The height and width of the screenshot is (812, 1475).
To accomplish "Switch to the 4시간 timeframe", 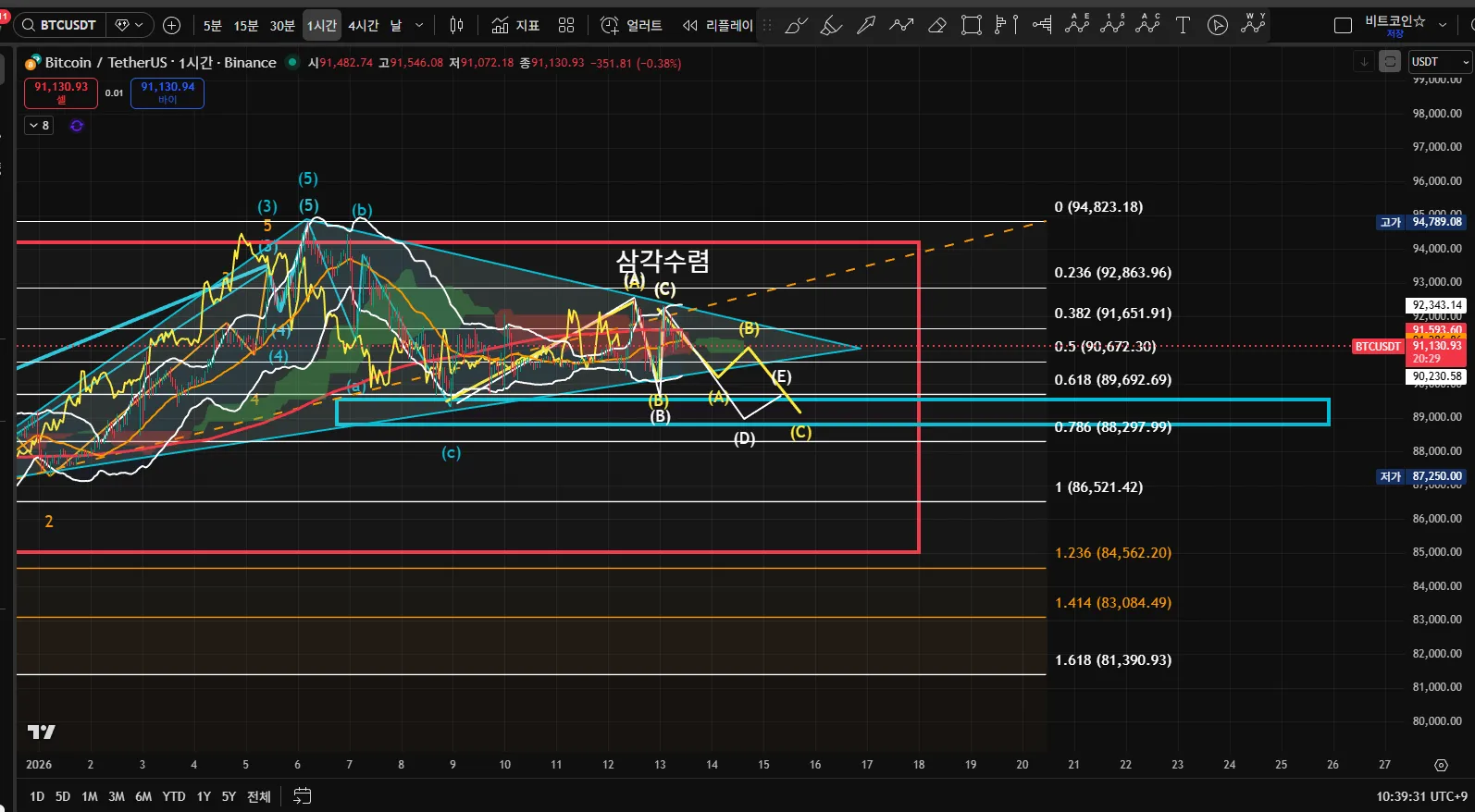I will (x=363, y=26).
